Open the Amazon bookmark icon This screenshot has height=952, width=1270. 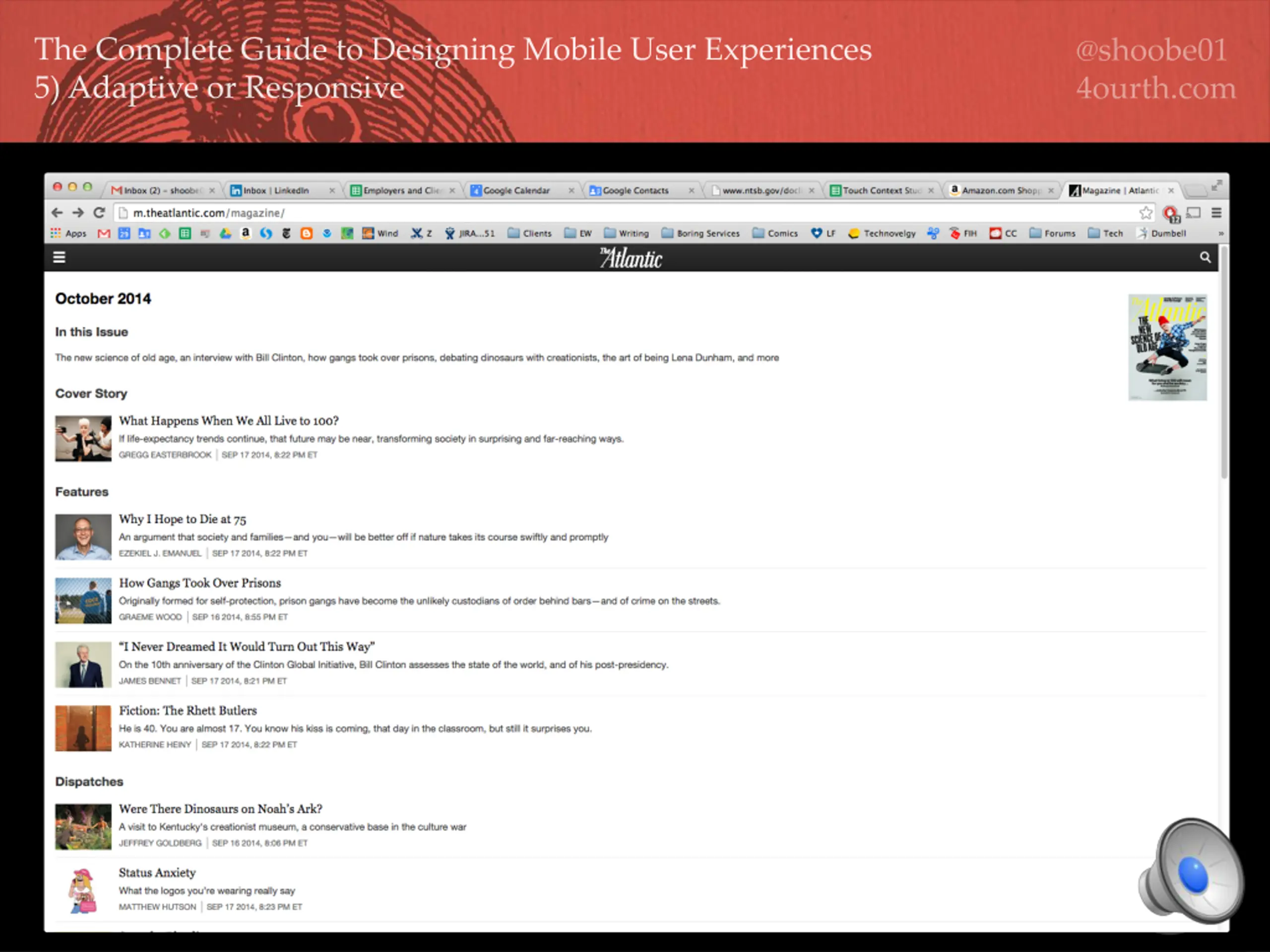[x=245, y=233]
